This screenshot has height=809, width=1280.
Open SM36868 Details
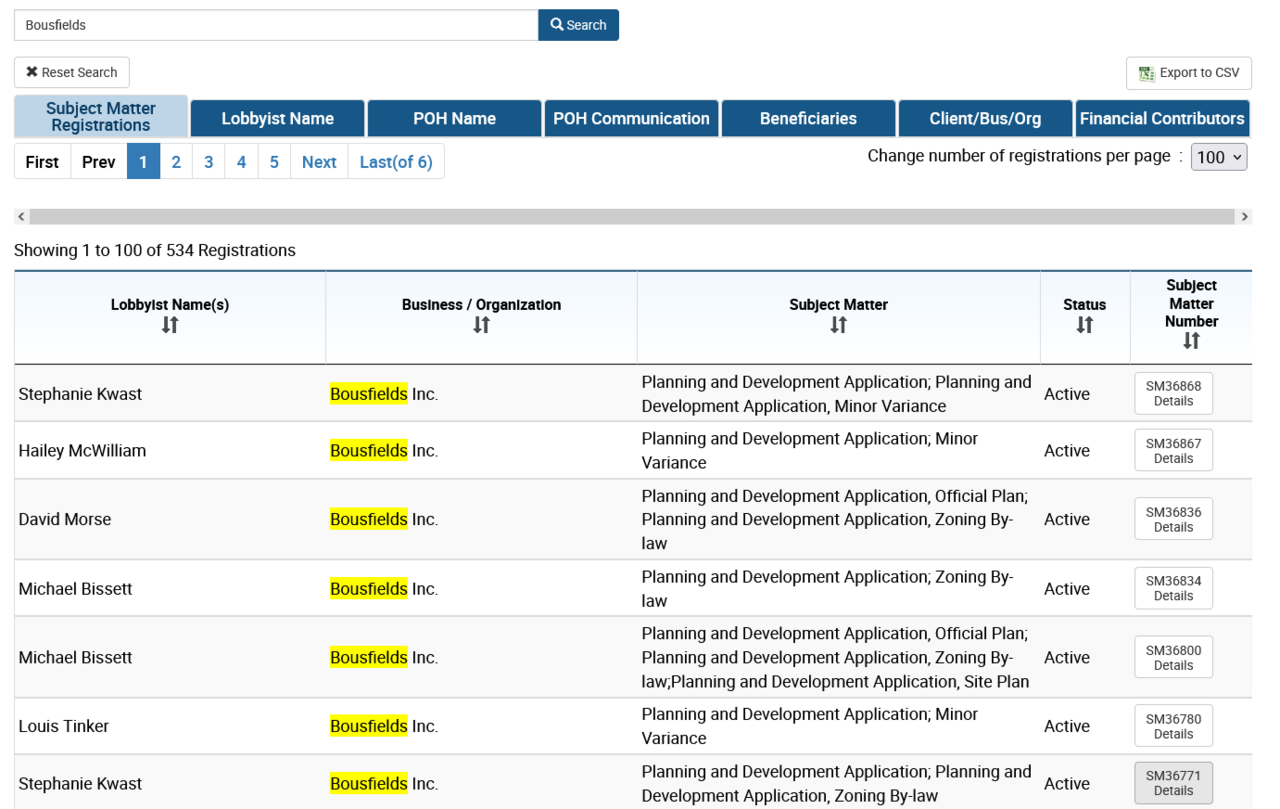click(x=1173, y=394)
